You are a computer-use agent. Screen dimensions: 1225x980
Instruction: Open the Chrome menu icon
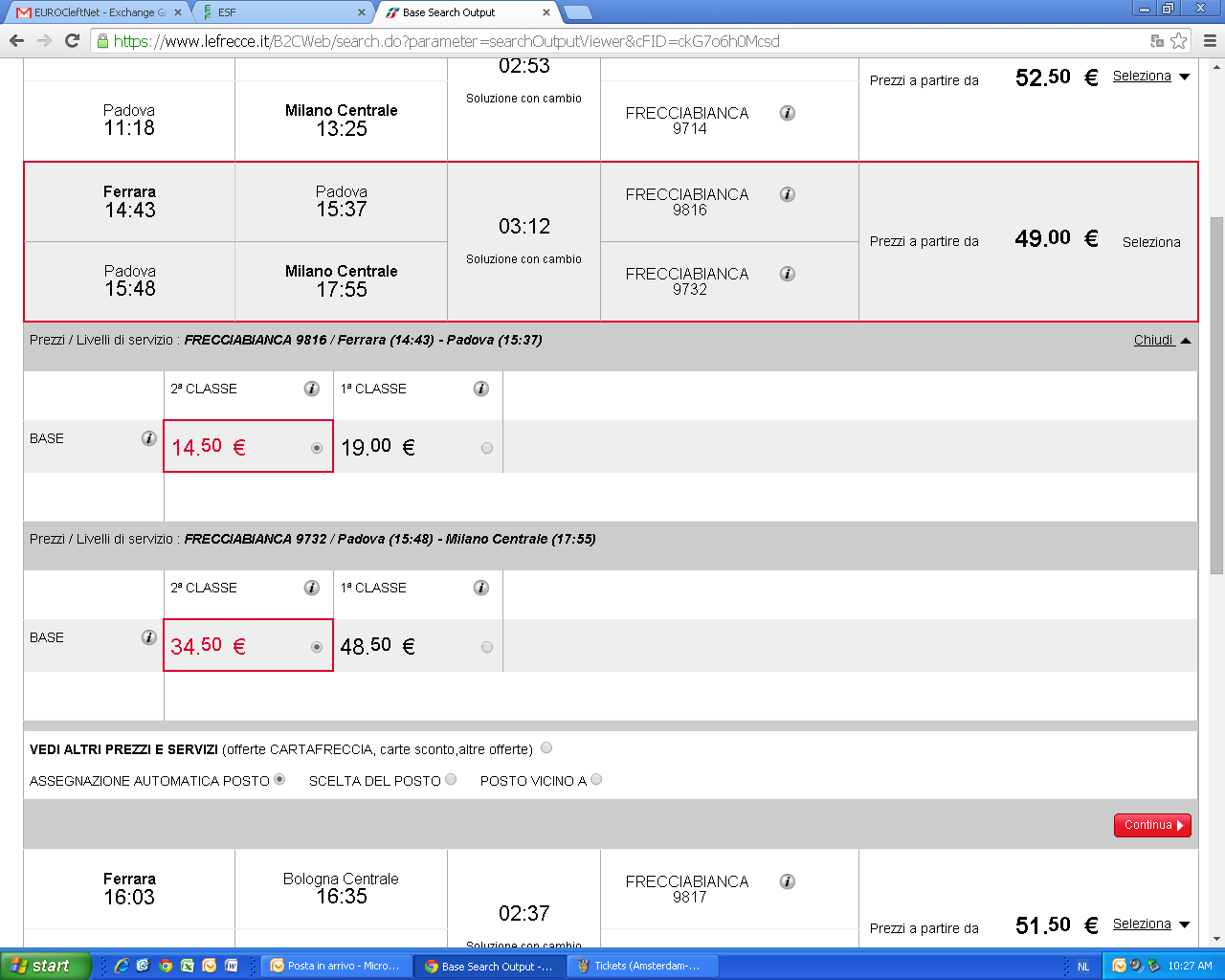[x=1210, y=41]
